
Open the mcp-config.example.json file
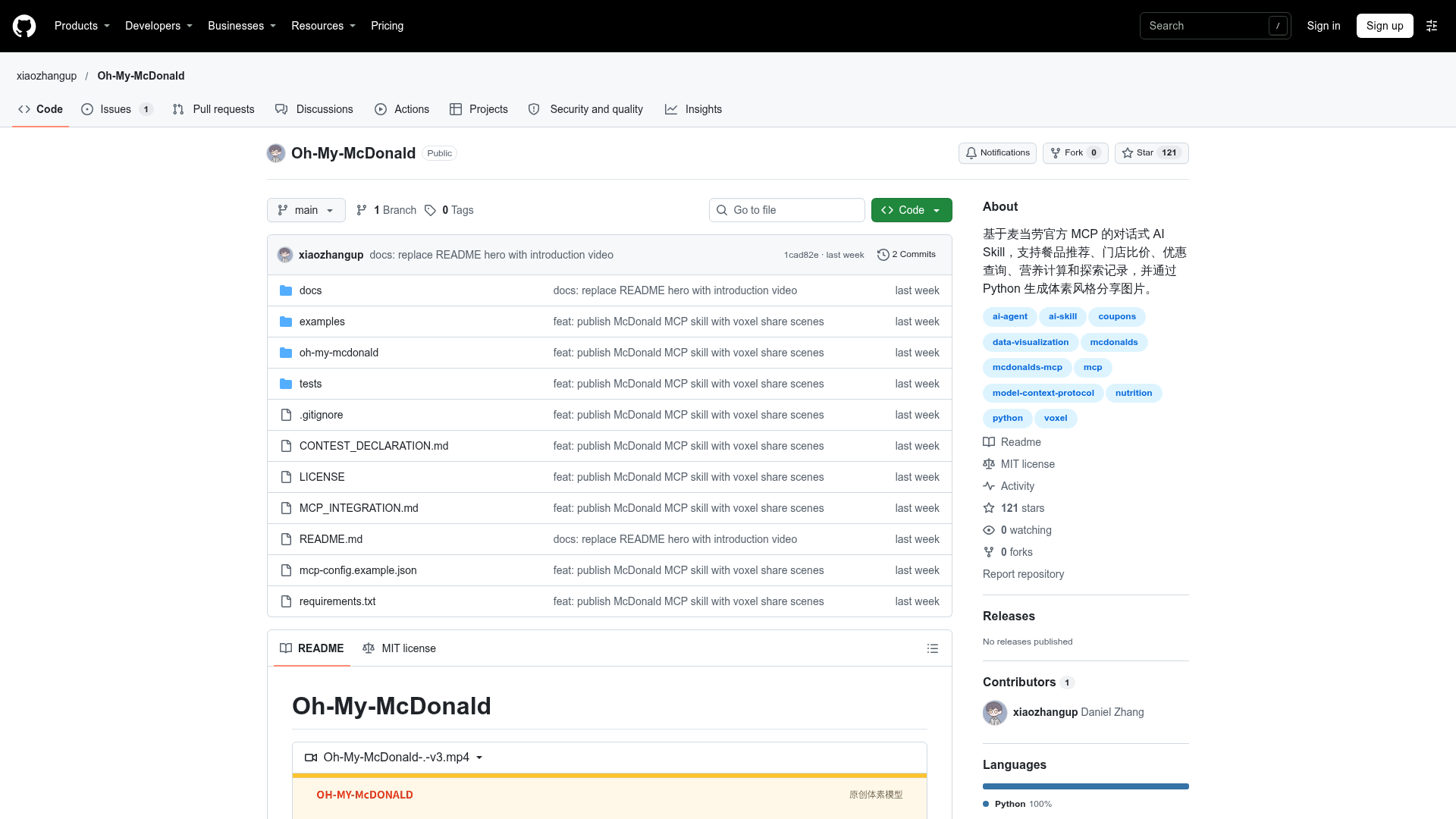click(x=358, y=570)
